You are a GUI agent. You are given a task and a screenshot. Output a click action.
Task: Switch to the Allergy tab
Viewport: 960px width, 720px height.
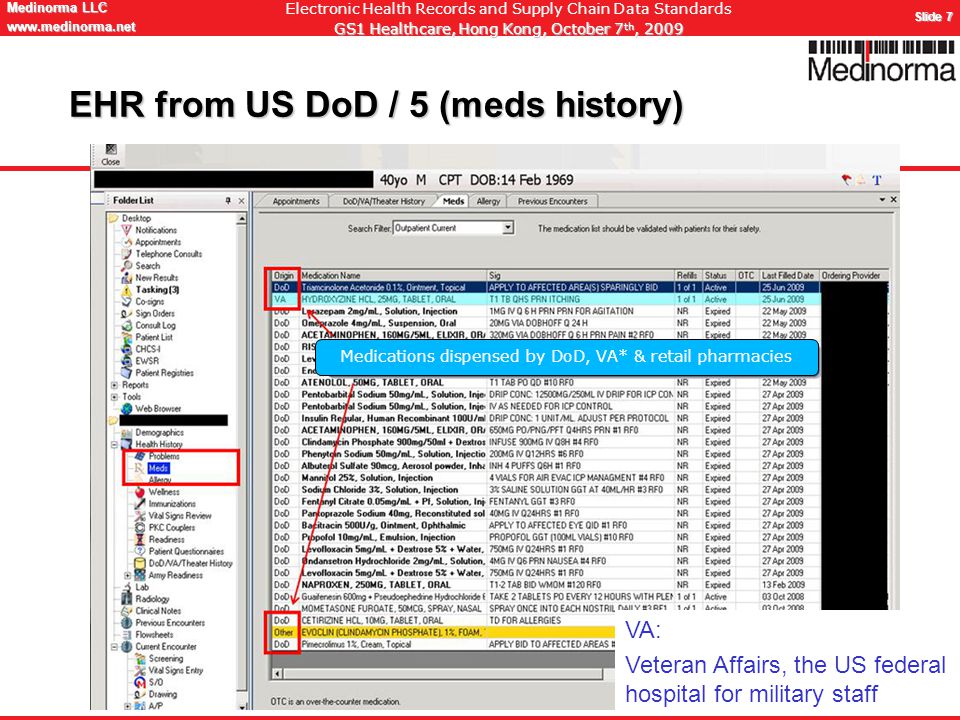pos(489,201)
